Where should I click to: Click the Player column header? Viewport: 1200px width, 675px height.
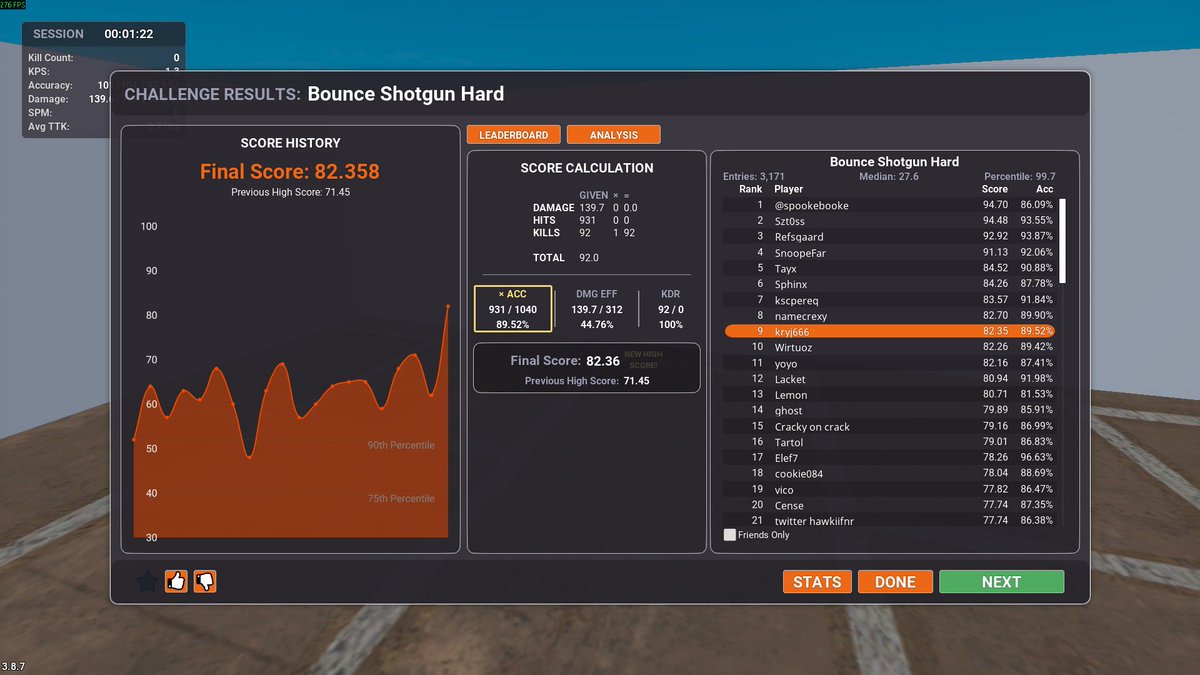point(789,189)
